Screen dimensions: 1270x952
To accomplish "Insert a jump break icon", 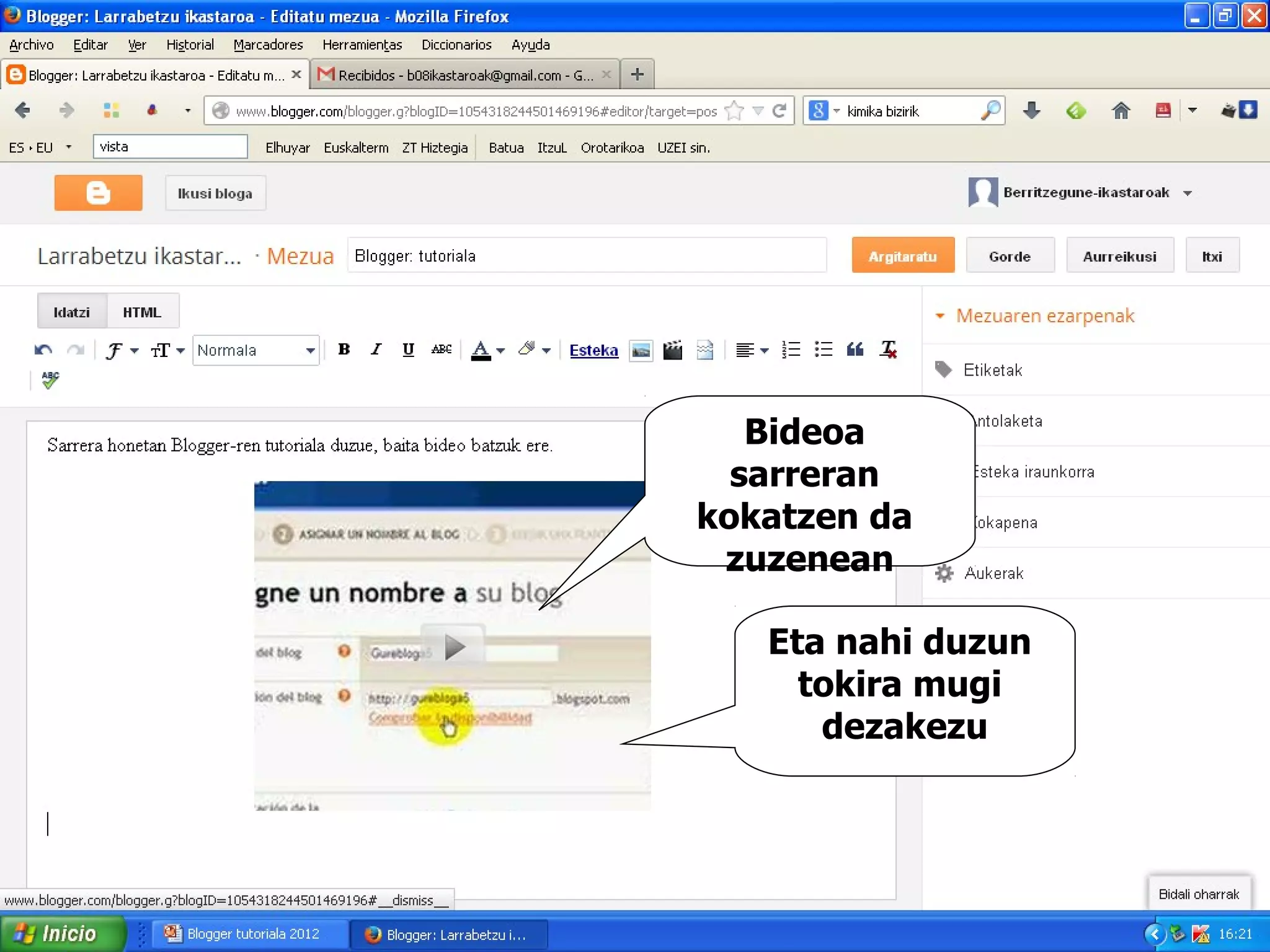I will click(705, 350).
